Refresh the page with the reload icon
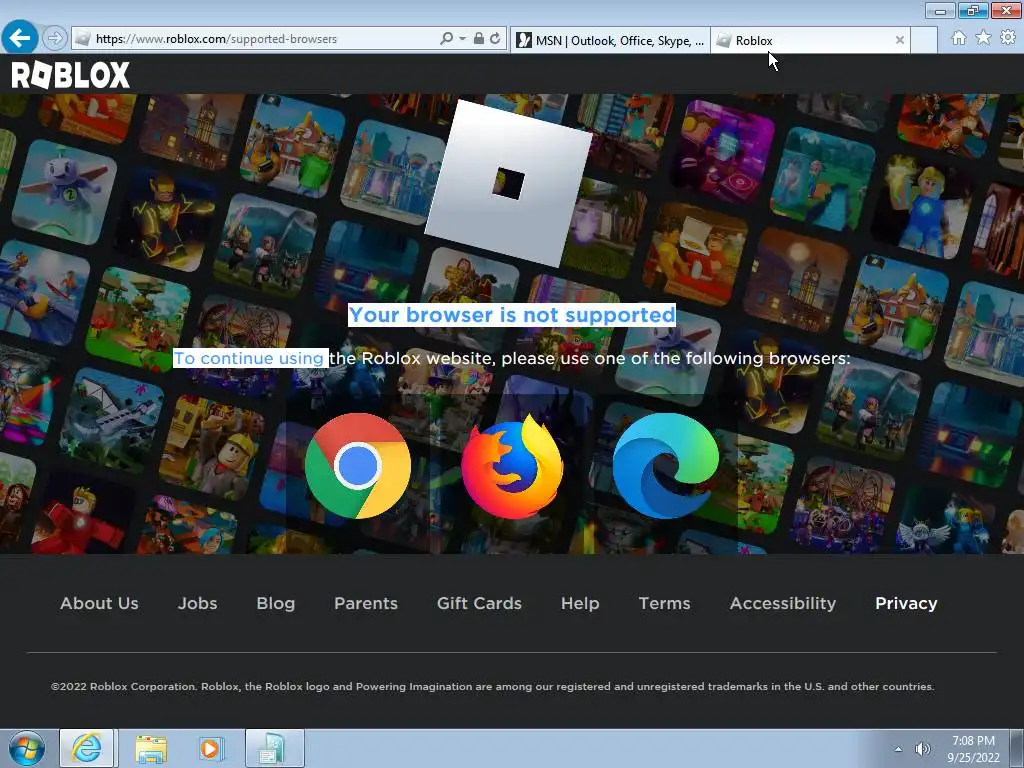 coord(495,39)
